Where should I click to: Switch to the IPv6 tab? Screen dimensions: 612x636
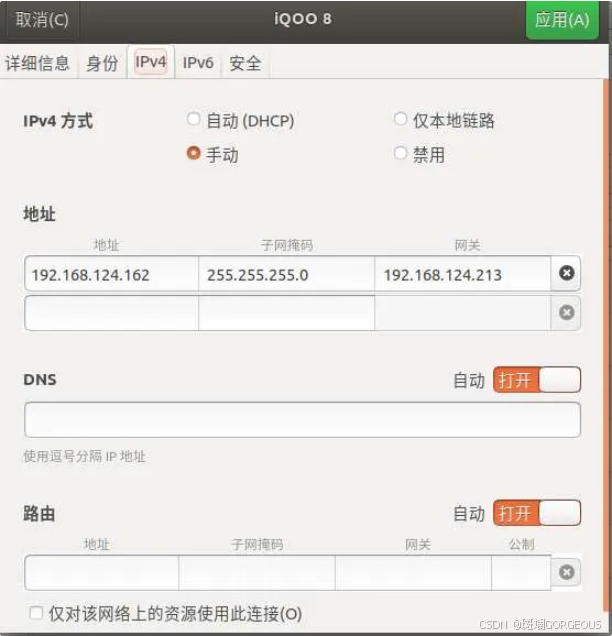pyautogui.click(x=198, y=63)
